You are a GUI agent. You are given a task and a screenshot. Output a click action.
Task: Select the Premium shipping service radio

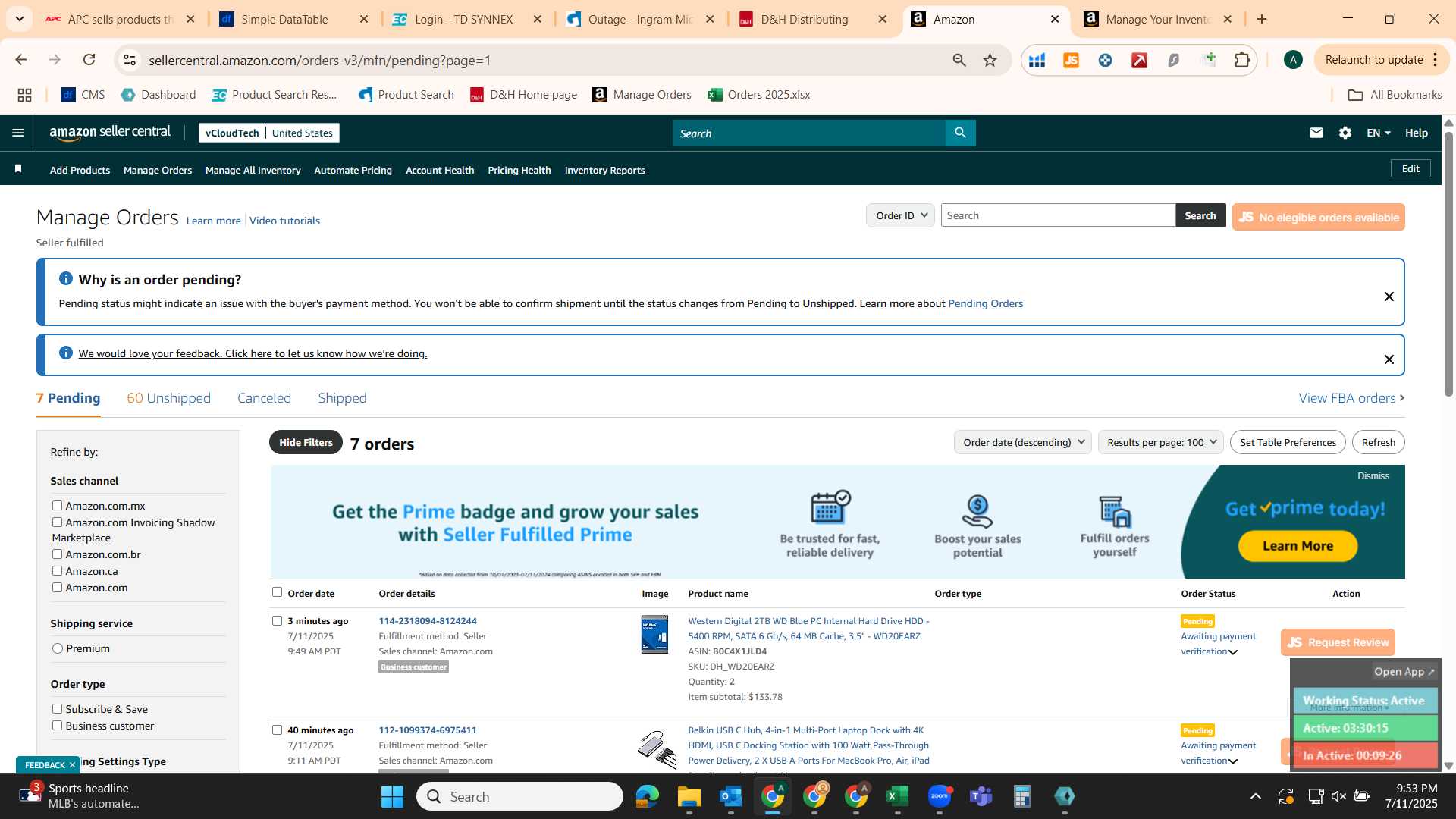pos(58,648)
